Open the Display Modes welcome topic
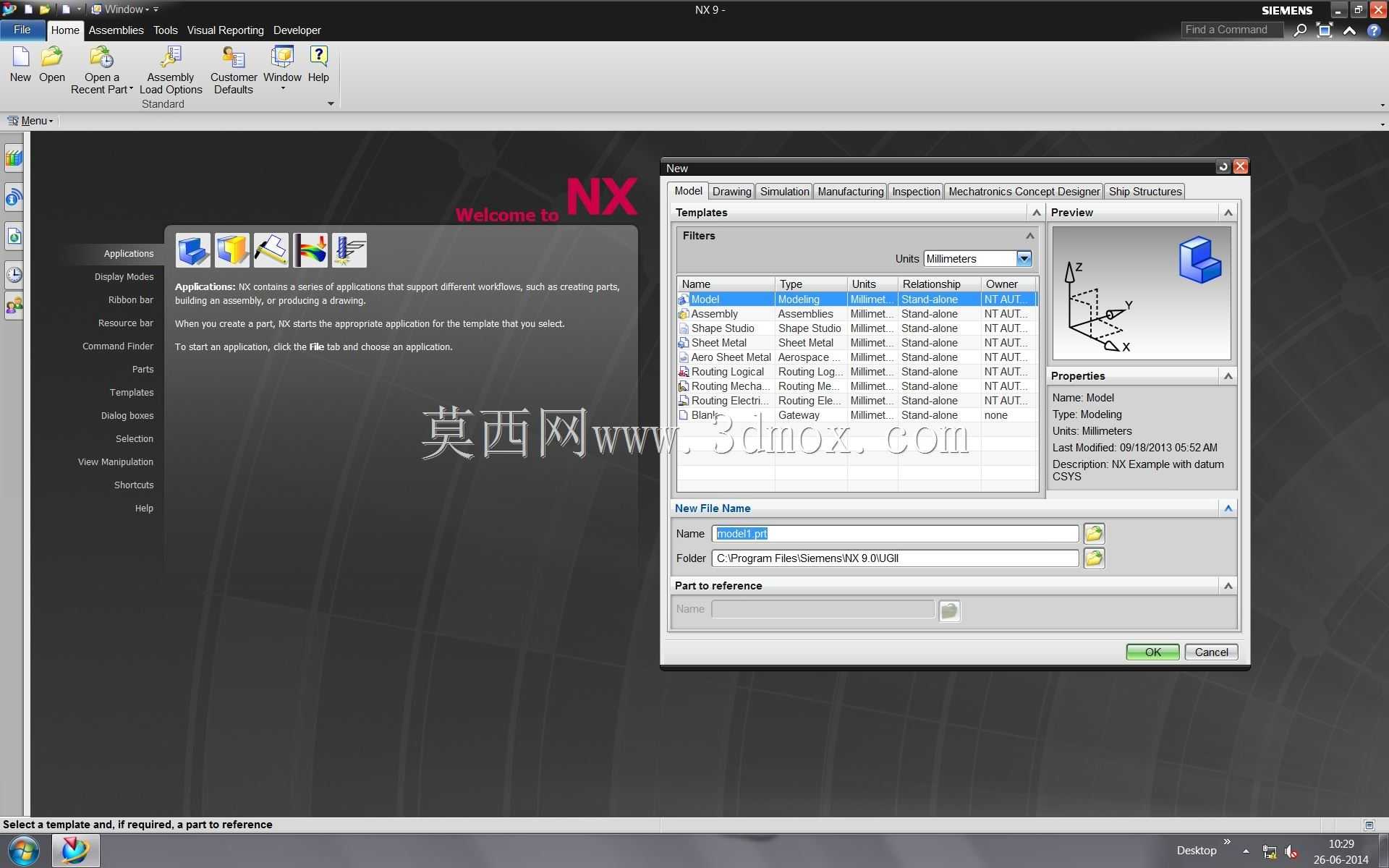This screenshot has width=1389, height=868. pos(124,277)
